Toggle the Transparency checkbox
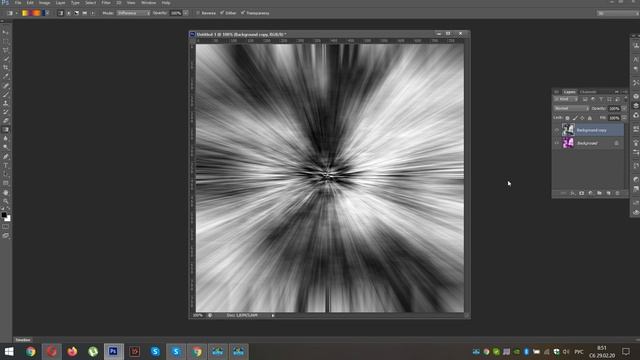 pos(243,13)
